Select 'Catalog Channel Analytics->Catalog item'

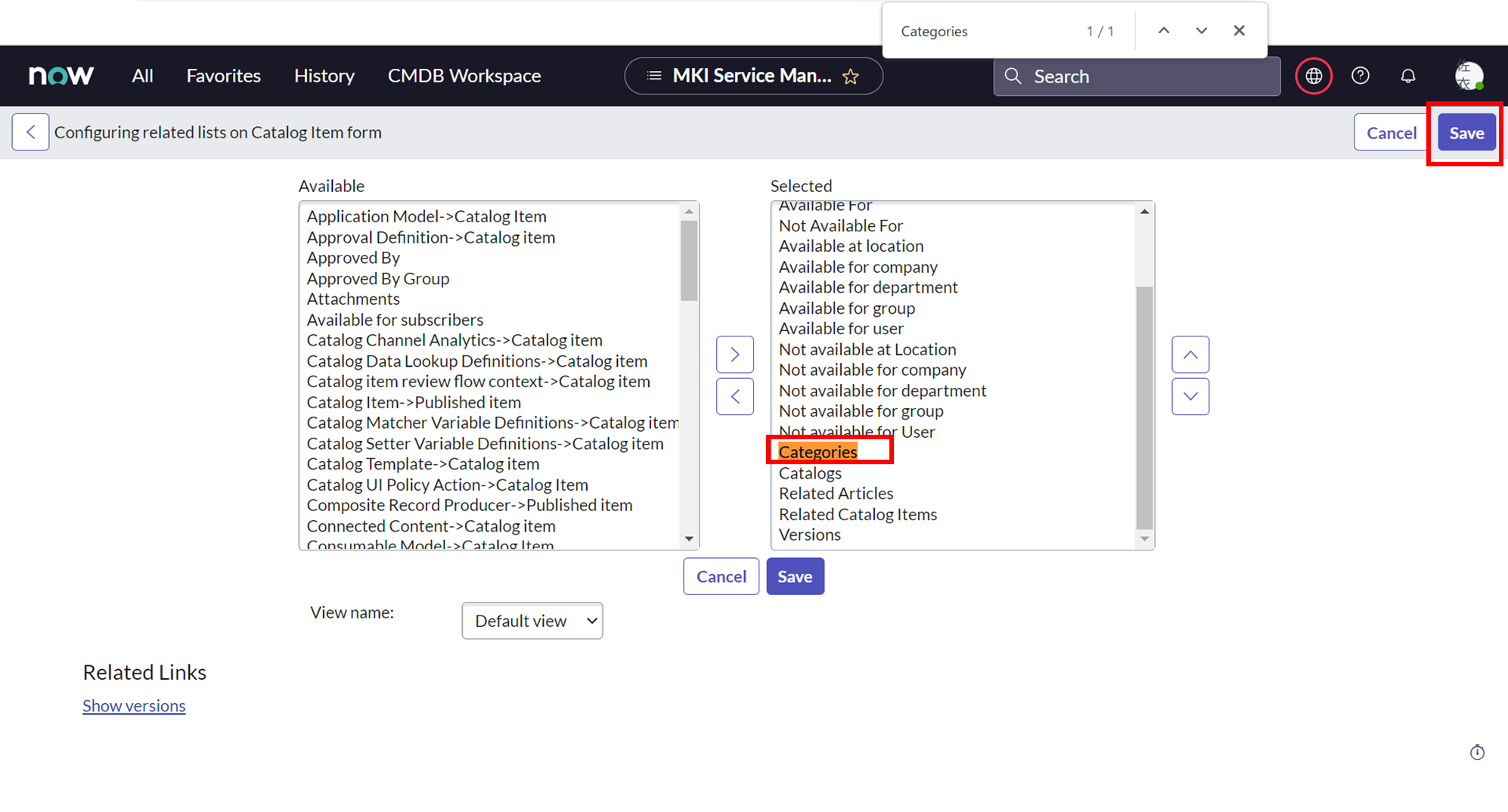pos(455,340)
